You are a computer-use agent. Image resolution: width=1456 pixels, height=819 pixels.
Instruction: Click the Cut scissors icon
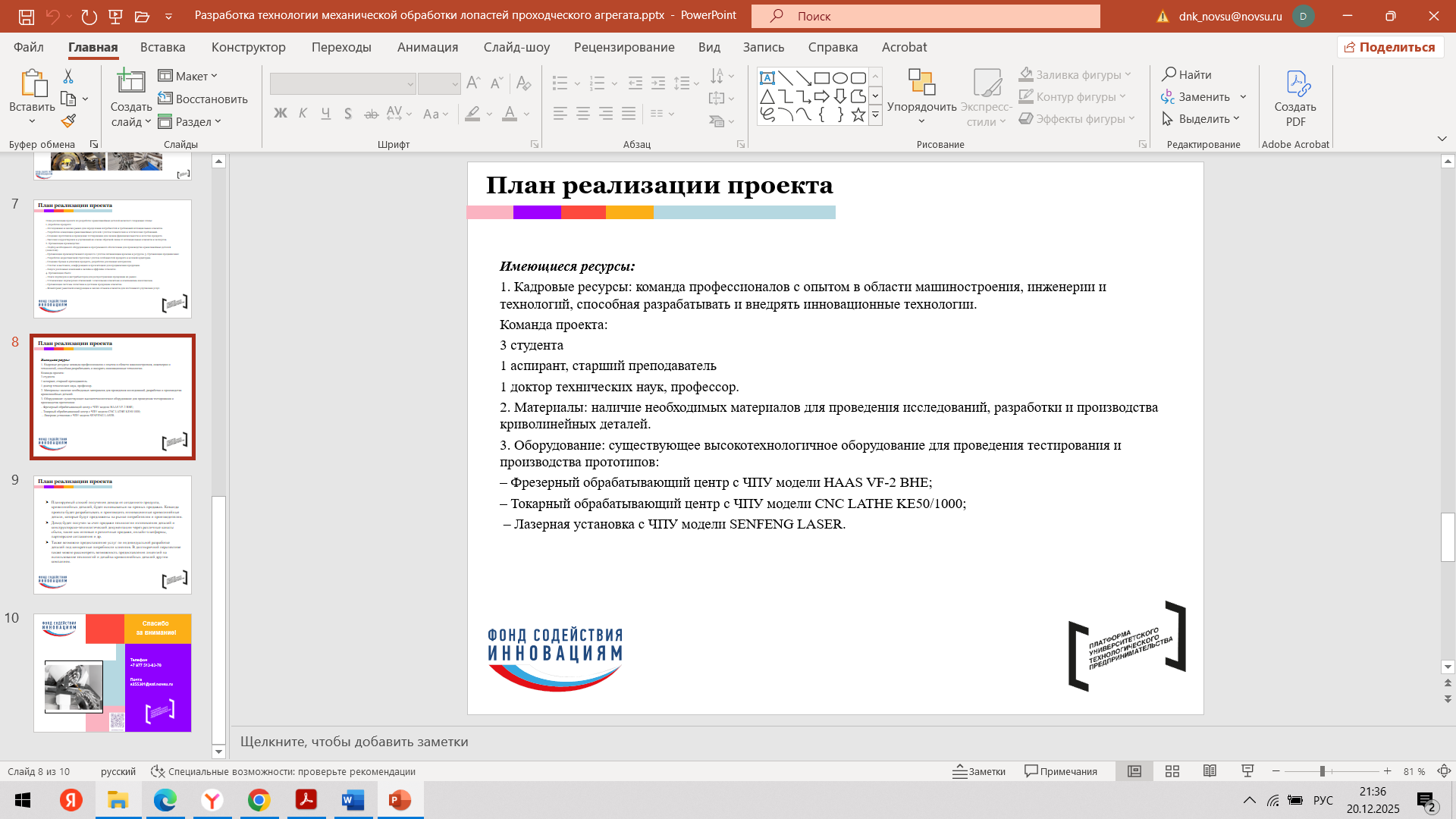pyautogui.click(x=68, y=76)
